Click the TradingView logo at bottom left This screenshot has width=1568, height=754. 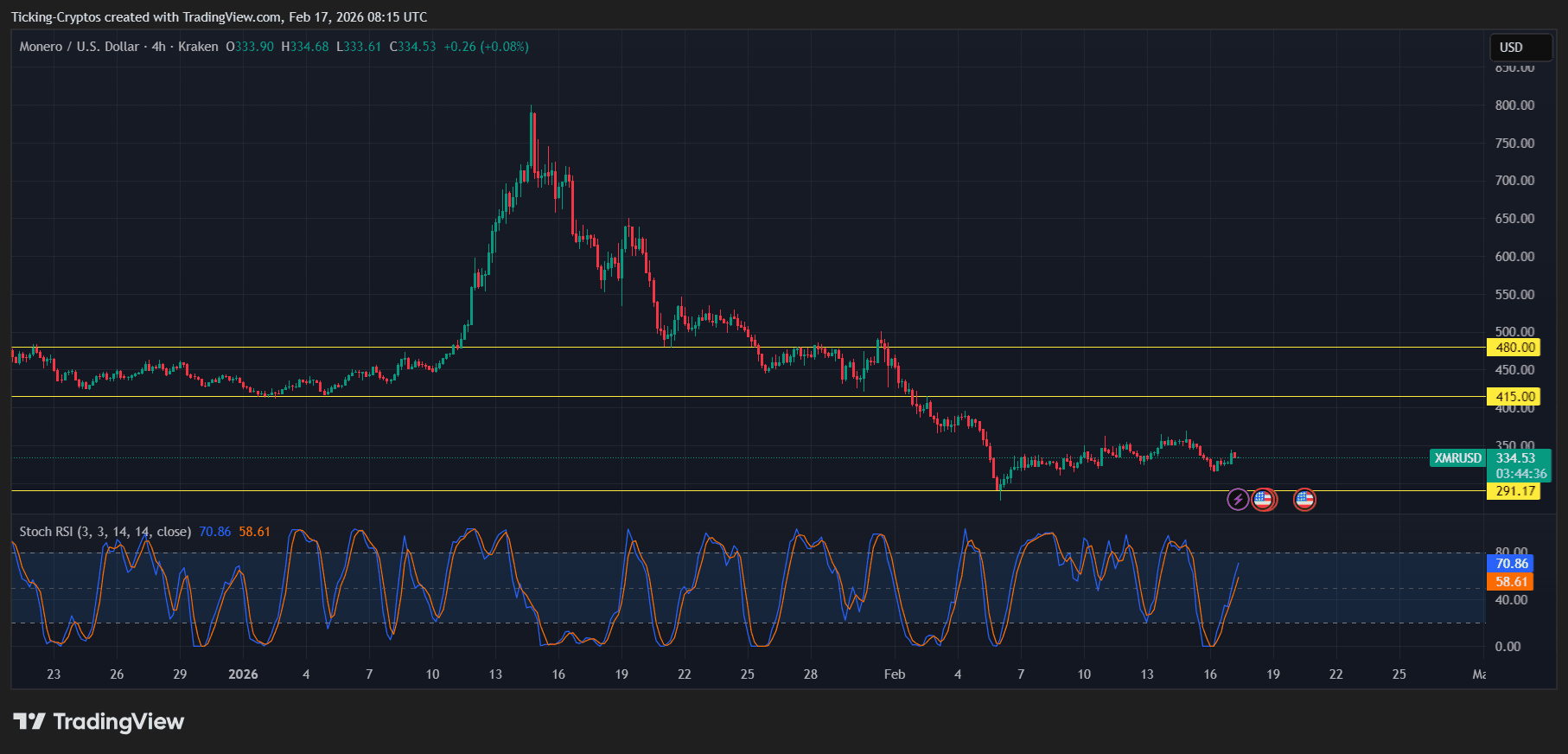coord(29,721)
